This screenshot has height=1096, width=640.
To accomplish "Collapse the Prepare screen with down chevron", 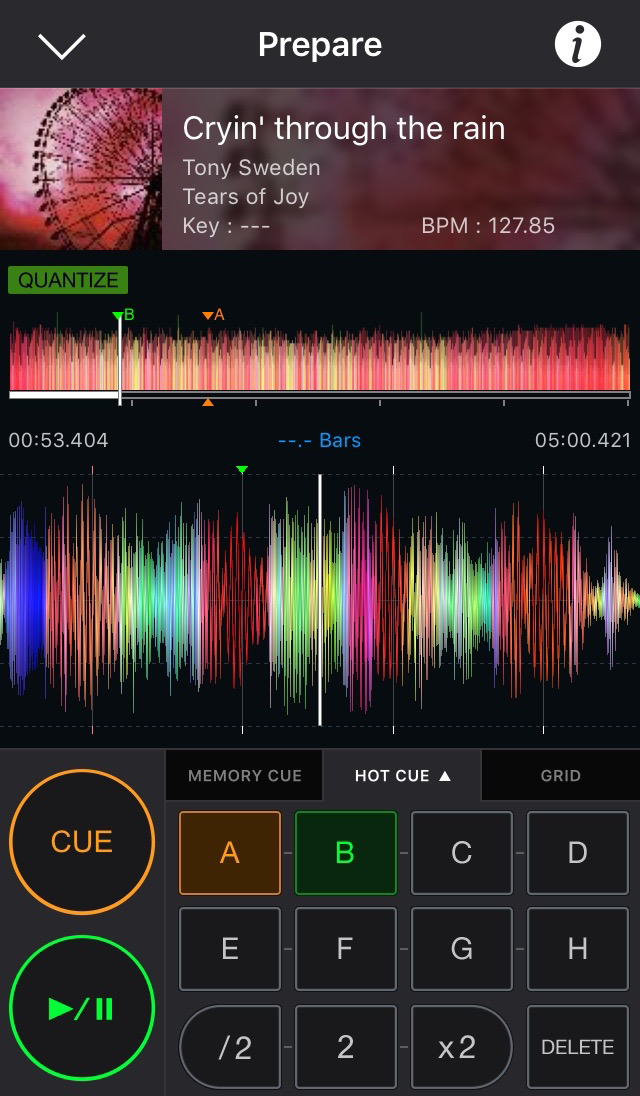I will (62, 45).
